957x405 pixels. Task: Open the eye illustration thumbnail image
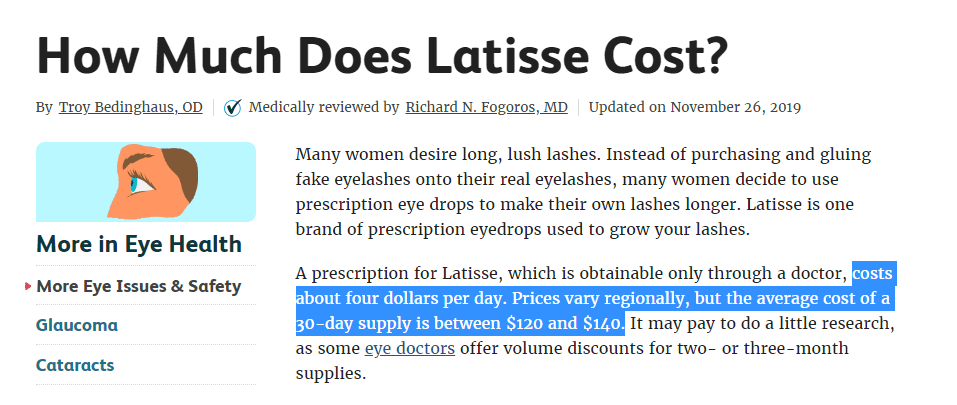[146, 182]
